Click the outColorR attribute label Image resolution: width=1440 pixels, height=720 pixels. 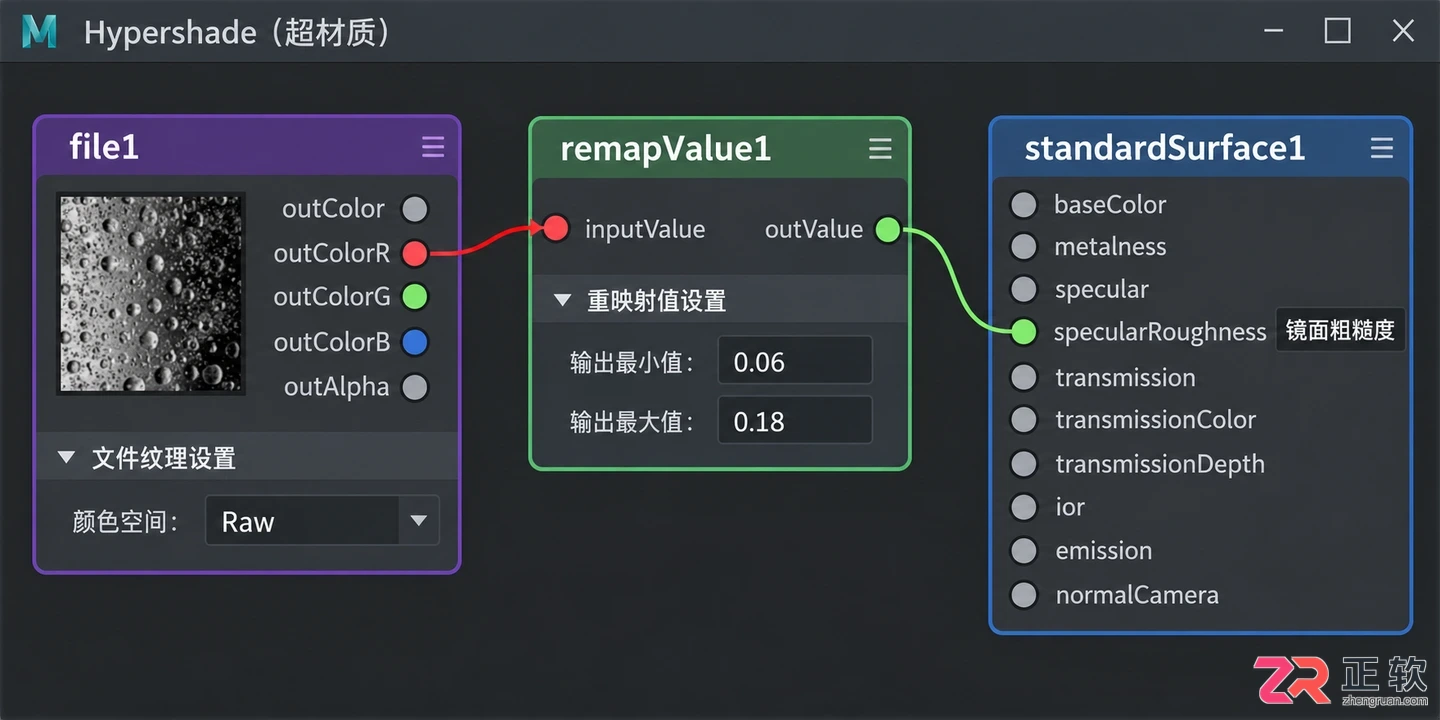tap(332, 253)
